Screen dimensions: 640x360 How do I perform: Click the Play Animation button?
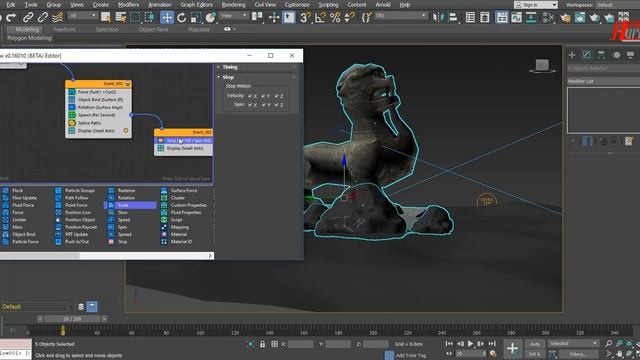pos(471,344)
